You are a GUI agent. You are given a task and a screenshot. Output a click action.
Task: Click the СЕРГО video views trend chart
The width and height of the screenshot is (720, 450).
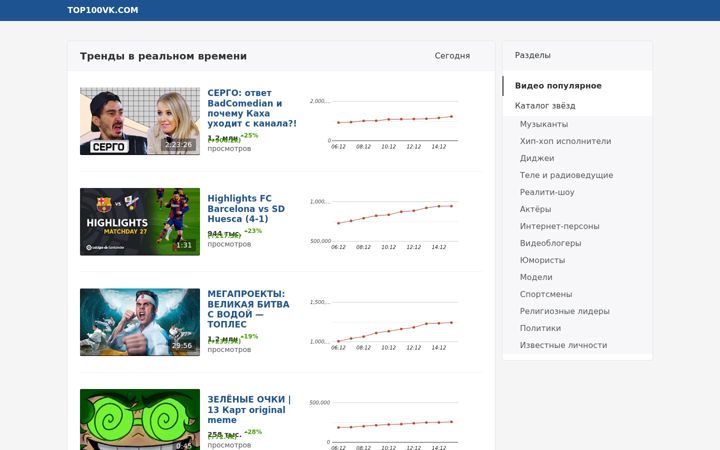(384, 123)
